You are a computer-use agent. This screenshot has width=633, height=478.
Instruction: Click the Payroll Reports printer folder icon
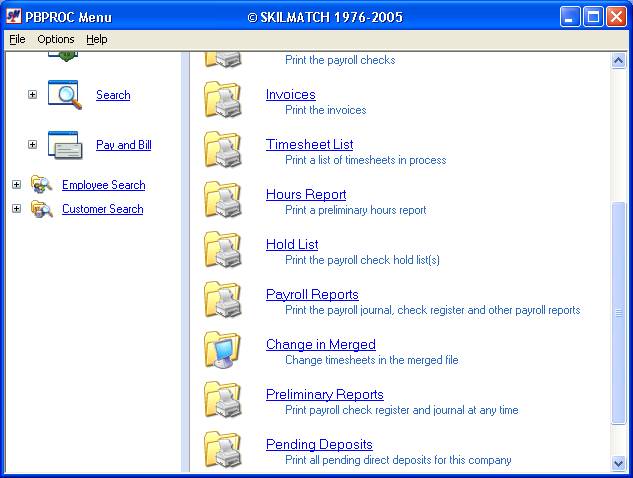coord(223,300)
